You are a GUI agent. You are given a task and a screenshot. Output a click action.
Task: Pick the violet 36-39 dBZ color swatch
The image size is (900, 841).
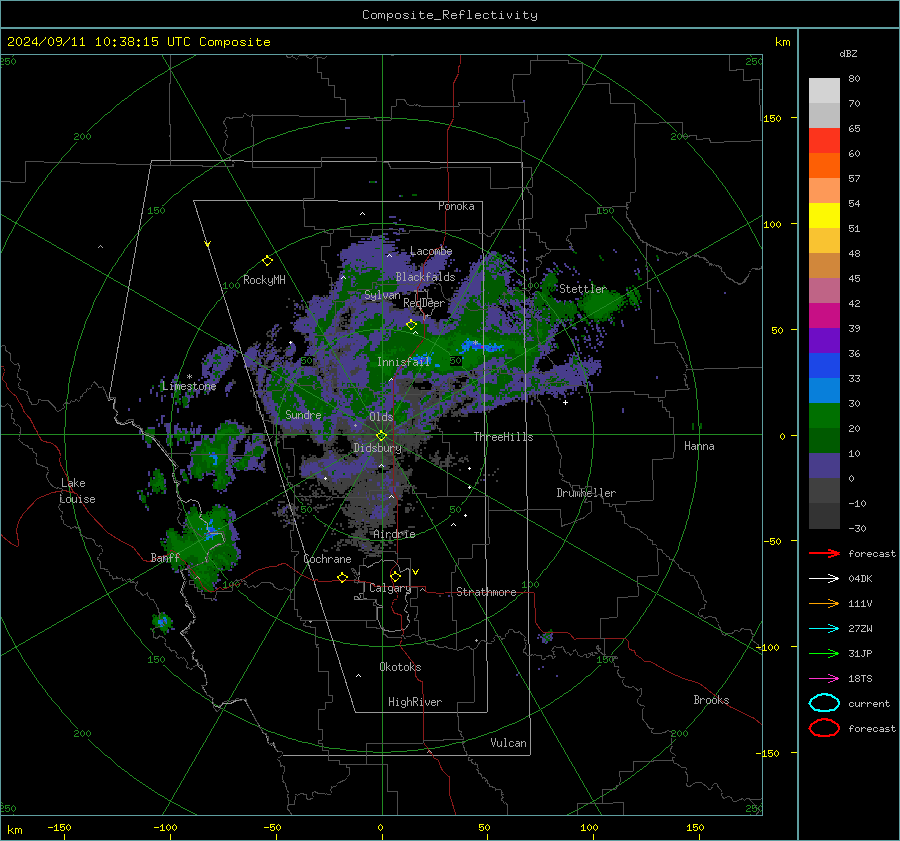[824, 340]
